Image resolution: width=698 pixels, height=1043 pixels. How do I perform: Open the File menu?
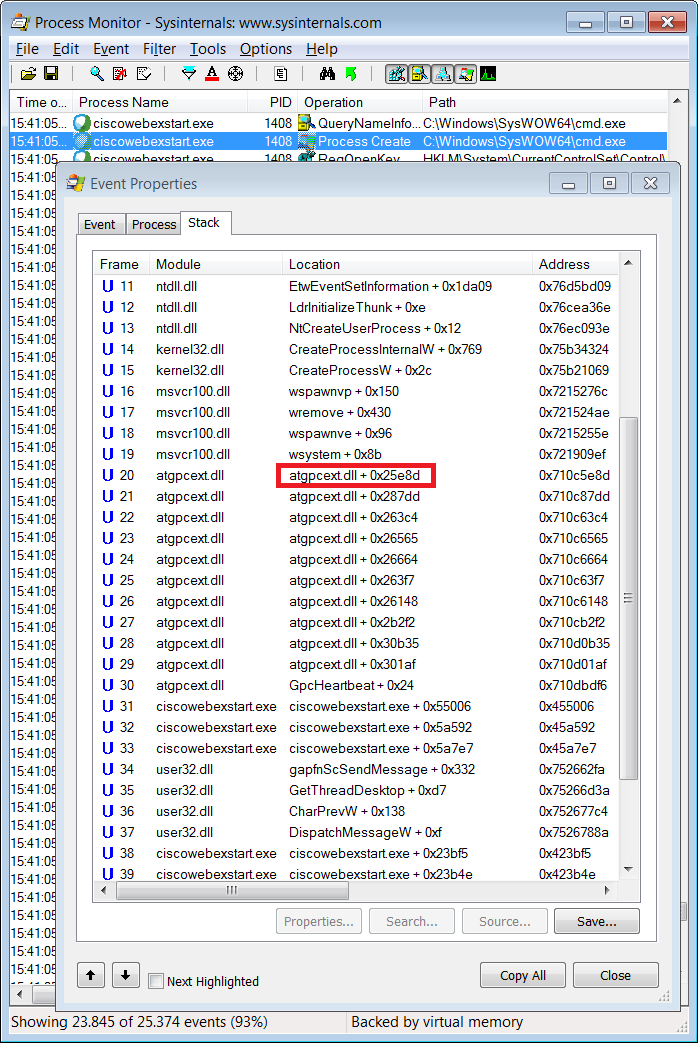pyautogui.click(x=27, y=49)
